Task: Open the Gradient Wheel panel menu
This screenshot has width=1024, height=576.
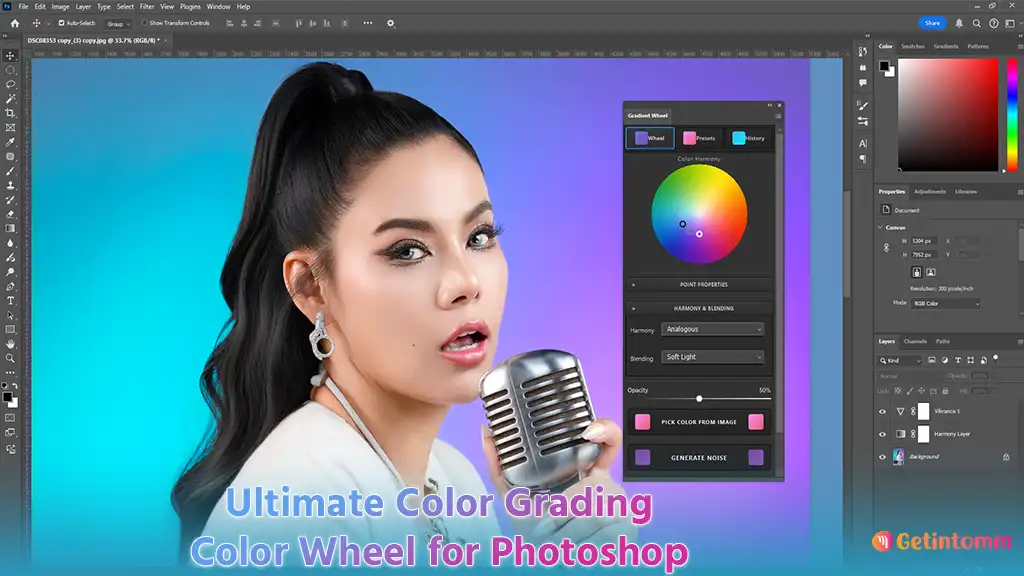Action: 778,116
